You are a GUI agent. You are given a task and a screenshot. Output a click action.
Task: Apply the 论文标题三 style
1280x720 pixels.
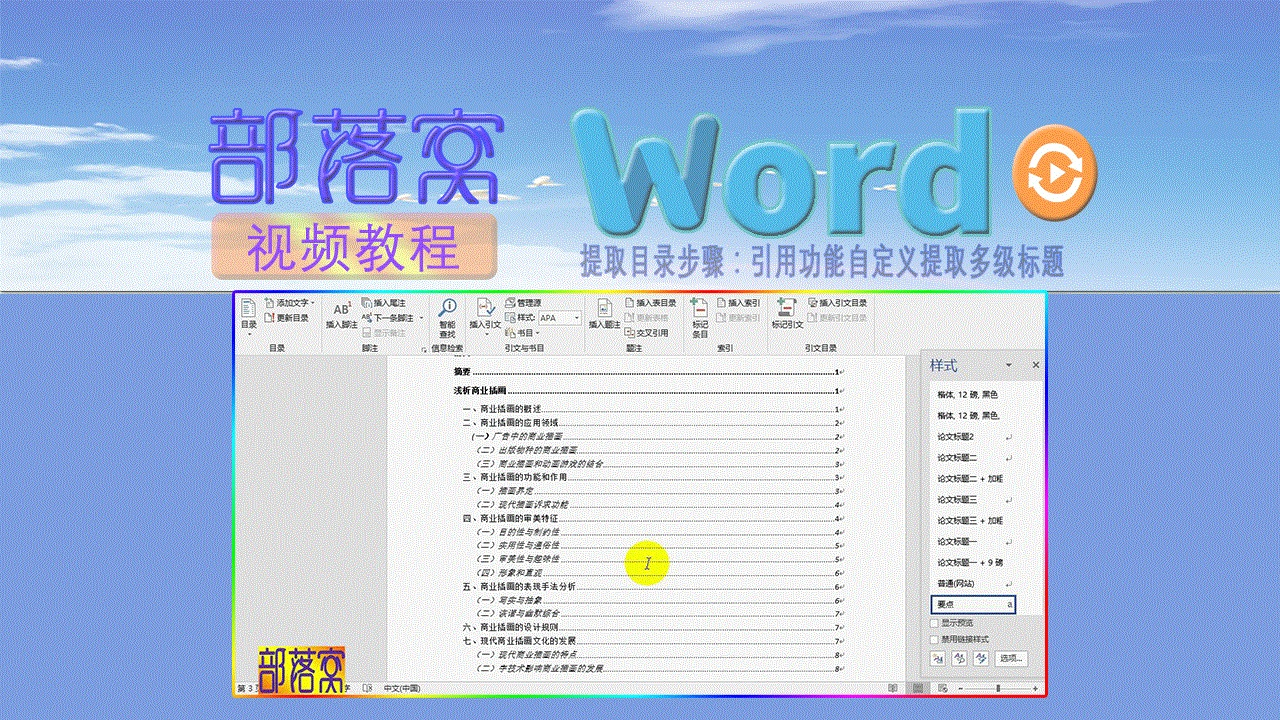[x=975, y=500]
